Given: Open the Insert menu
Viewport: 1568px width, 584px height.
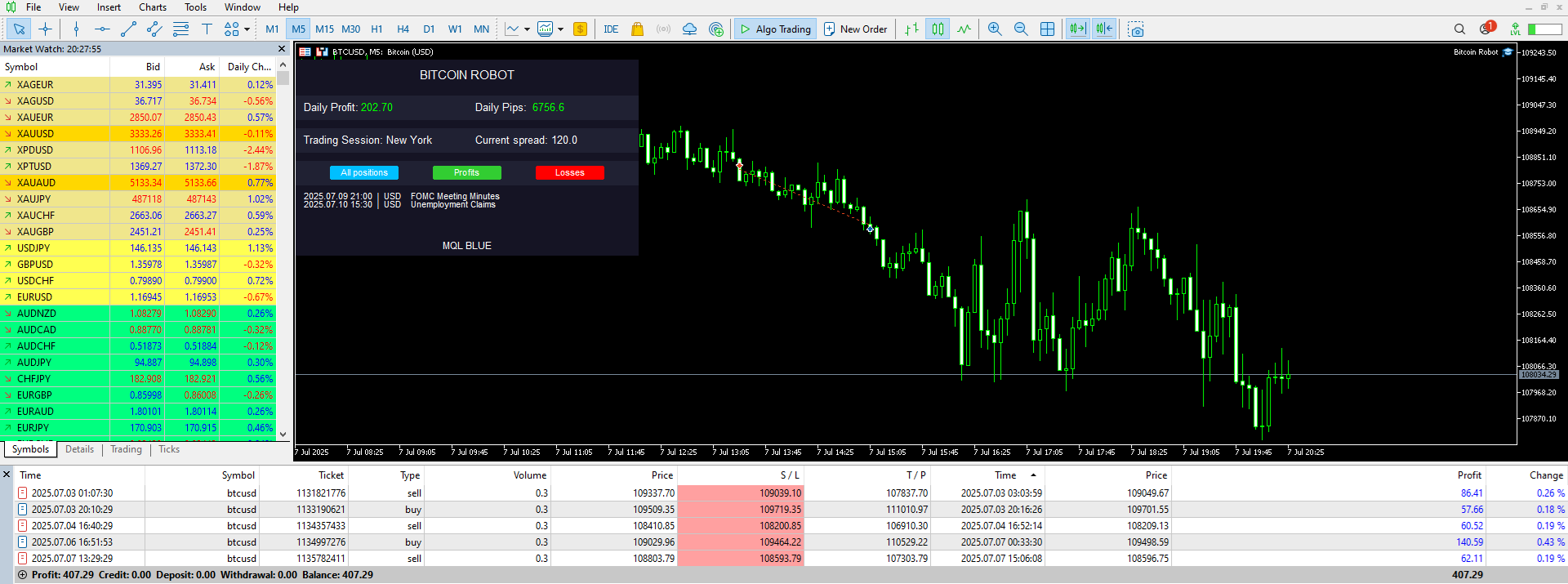Looking at the screenshot, I should (x=109, y=7).
